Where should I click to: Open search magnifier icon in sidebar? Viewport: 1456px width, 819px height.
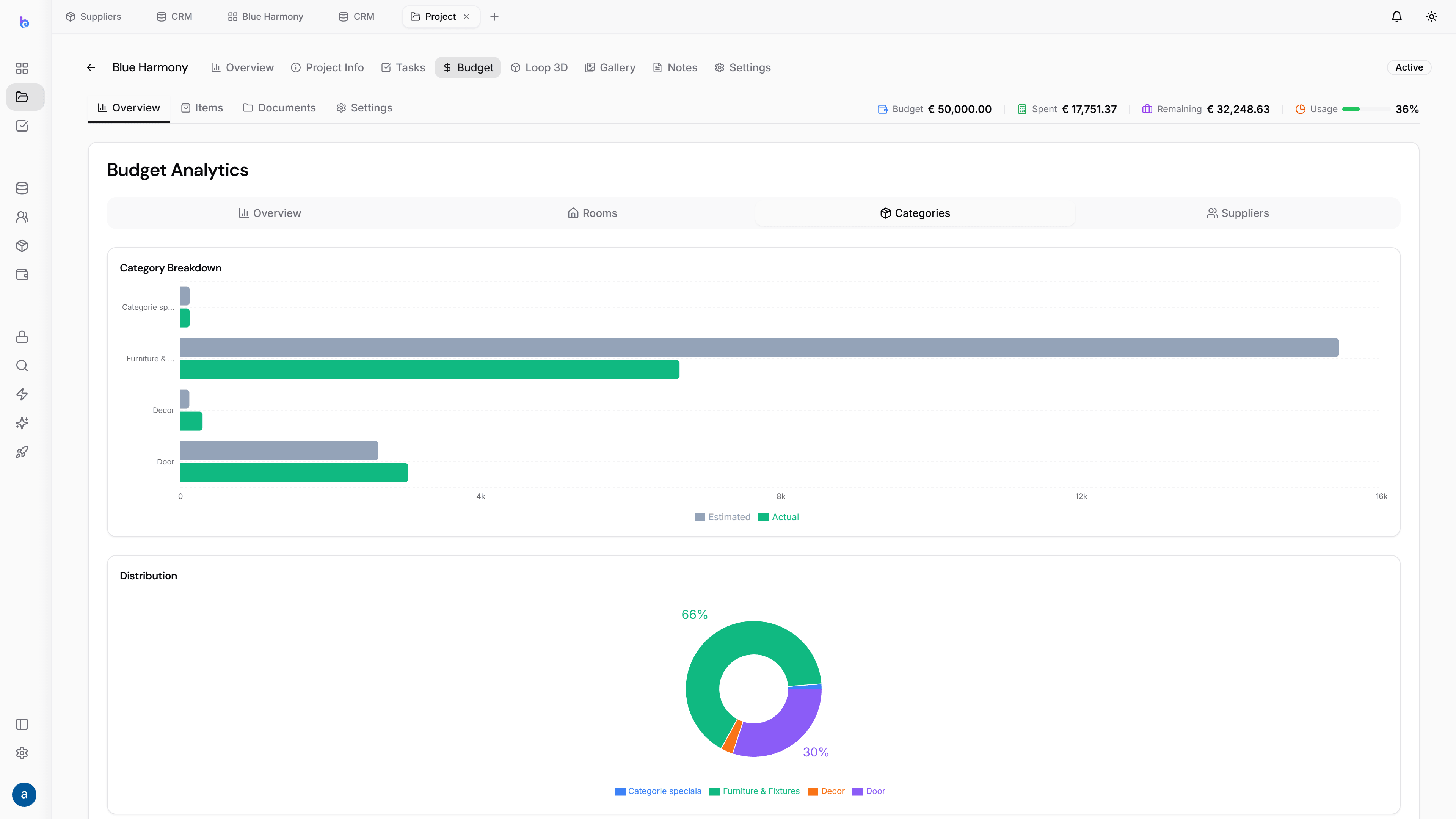pyautogui.click(x=22, y=366)
